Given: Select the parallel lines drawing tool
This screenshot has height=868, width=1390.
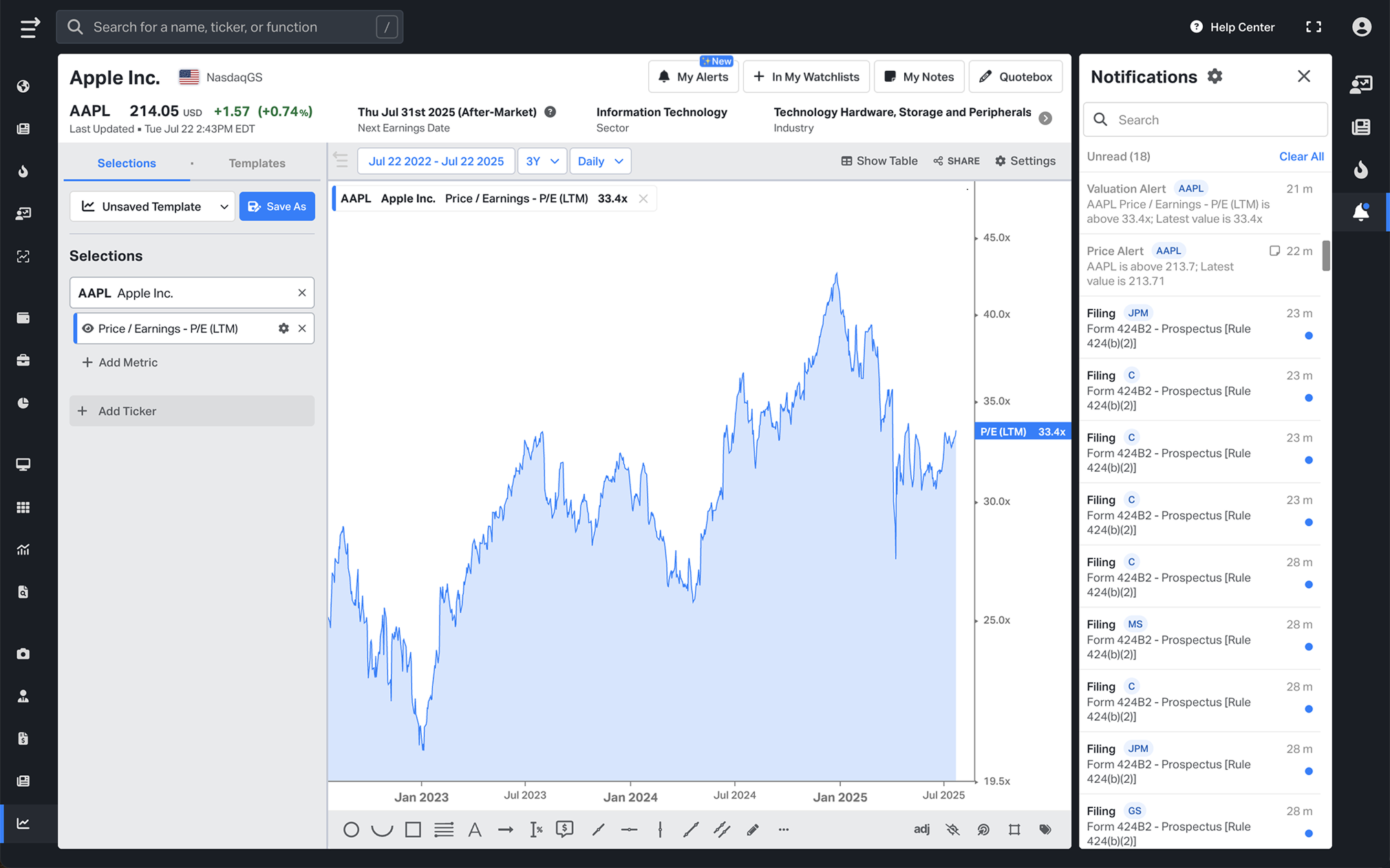Looking at the screenshot, I should [x=444, y=829].
